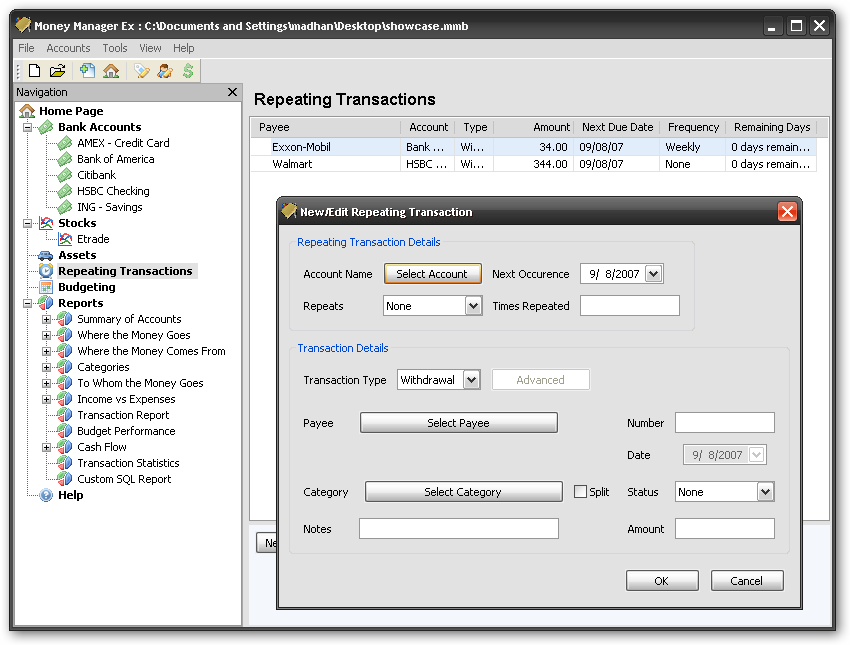Open the Transaction Type dropdown
The image size is (850, 645).
click(471, 380)
